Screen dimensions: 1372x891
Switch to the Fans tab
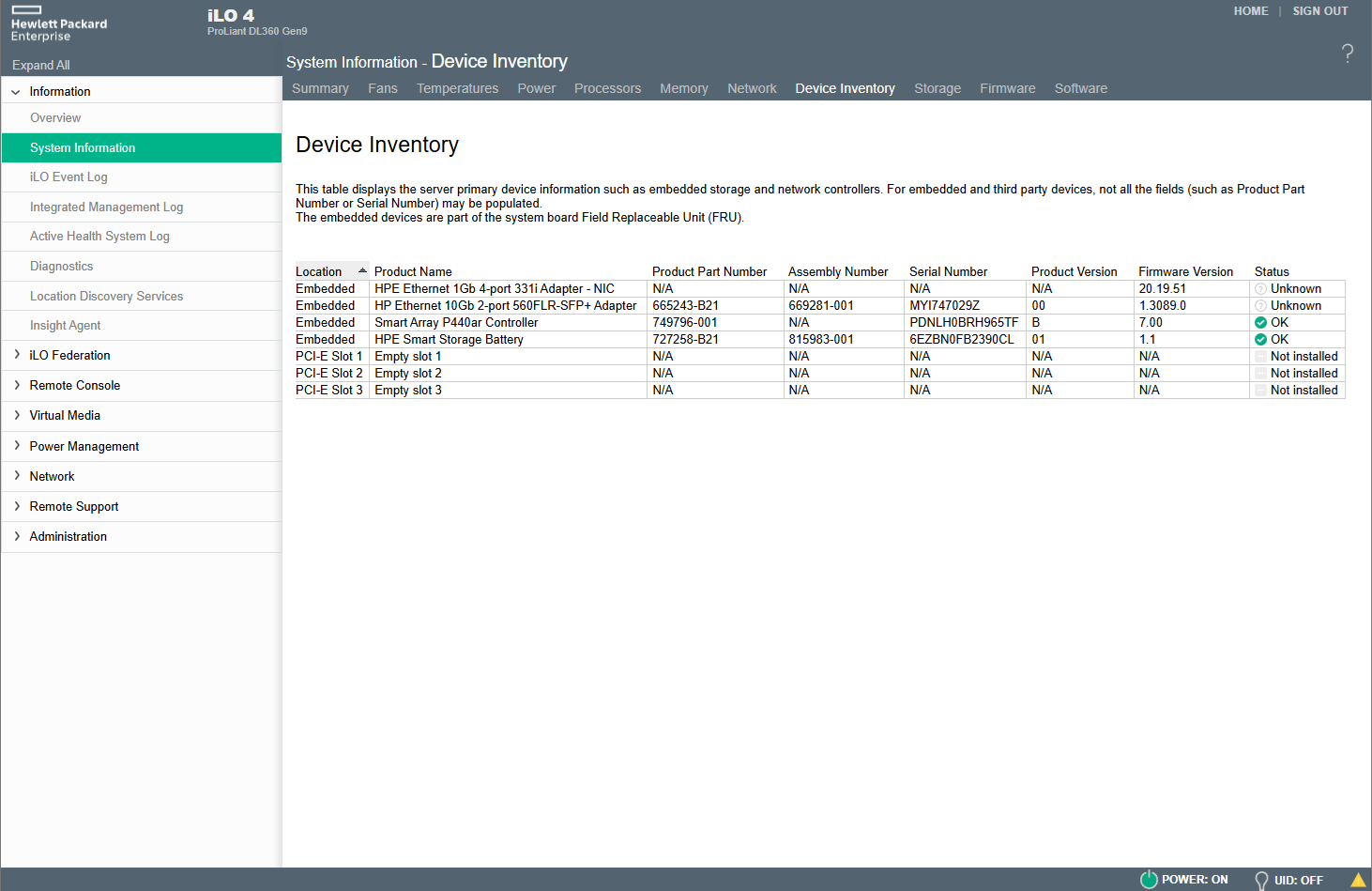pyautogui.click(x=383, y=88)
